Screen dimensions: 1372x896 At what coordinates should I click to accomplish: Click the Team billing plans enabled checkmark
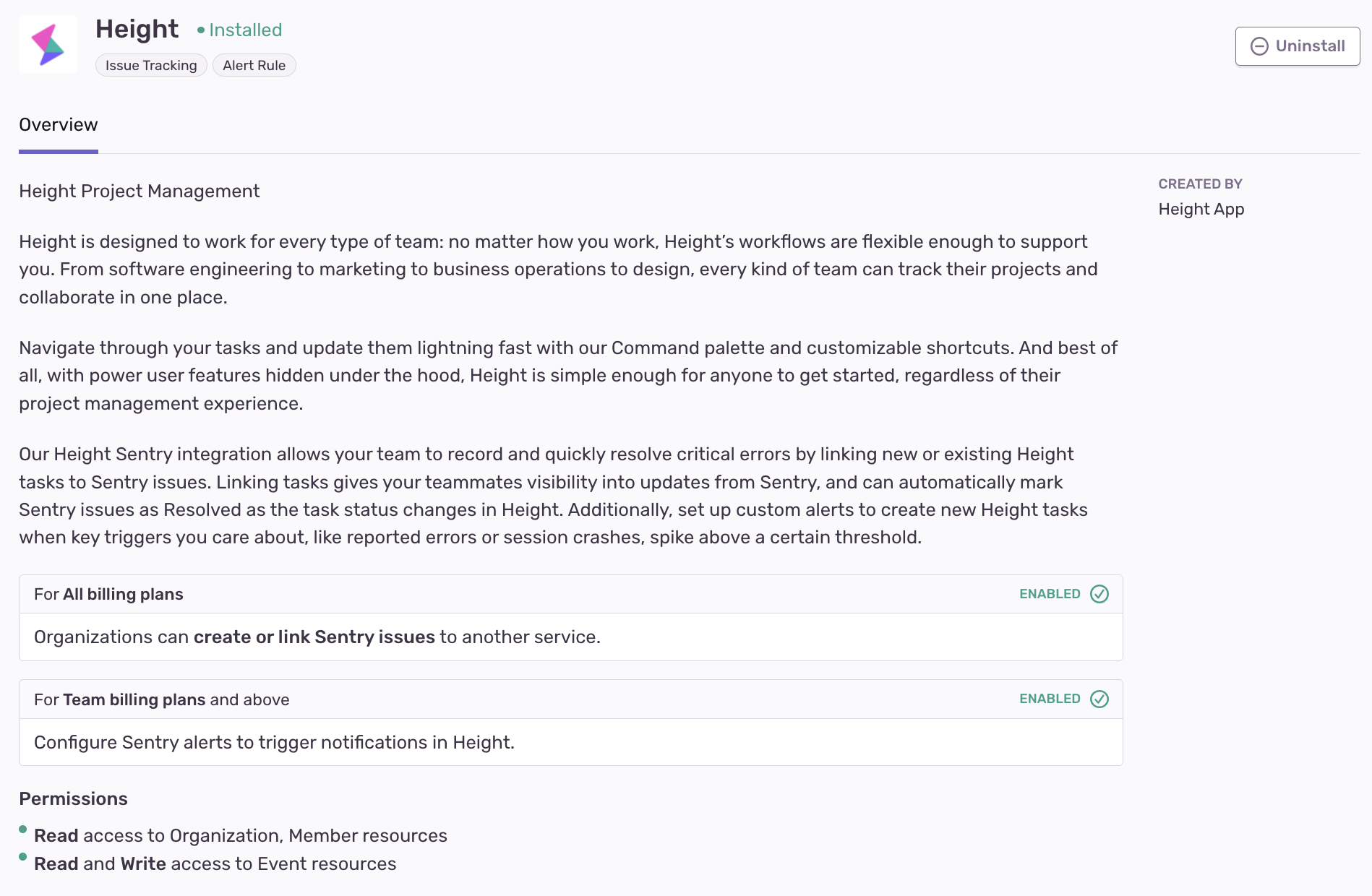click(x=1099, y=699)
